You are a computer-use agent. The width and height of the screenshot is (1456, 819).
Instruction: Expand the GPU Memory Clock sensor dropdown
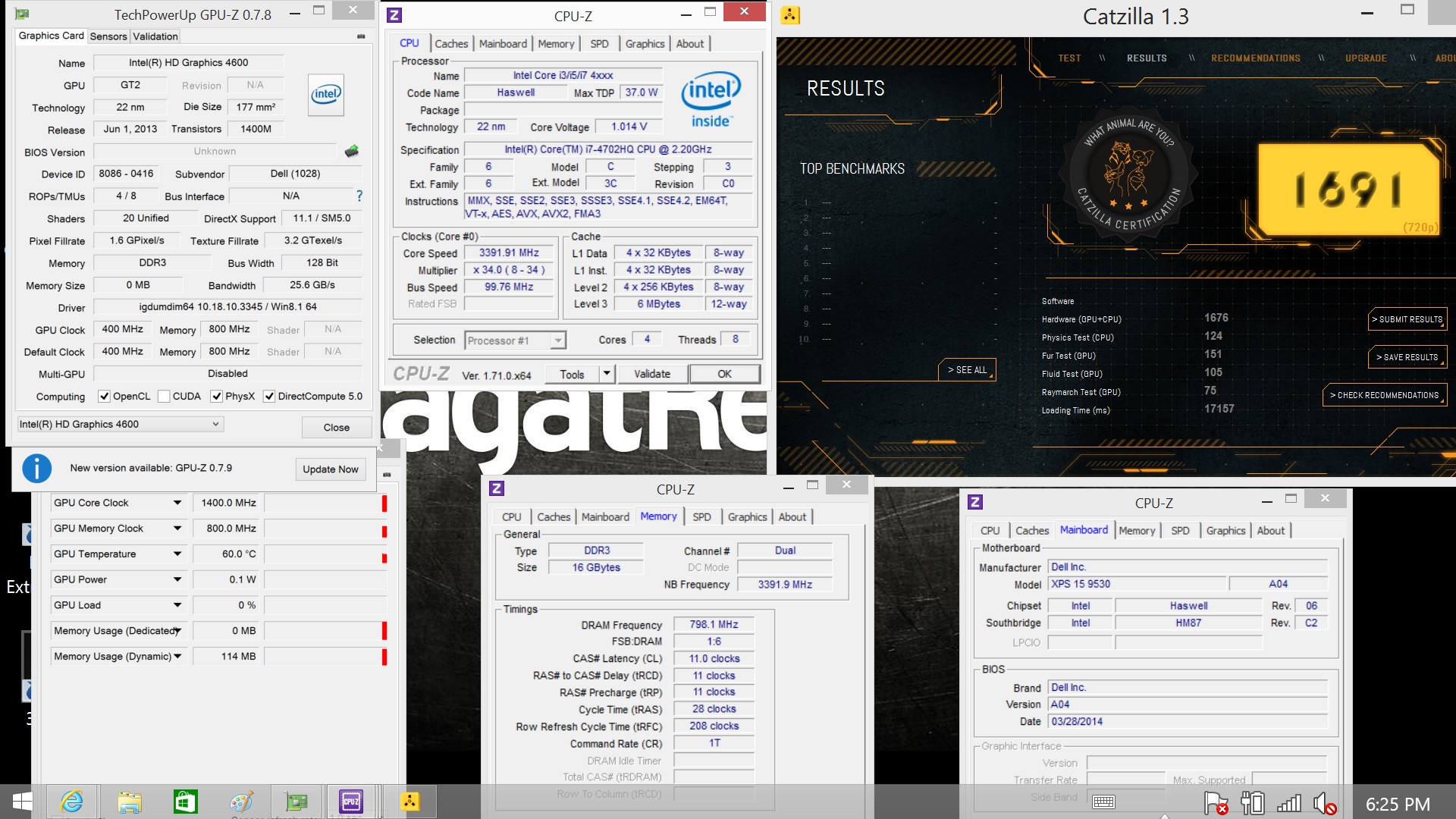pos(177,529)
